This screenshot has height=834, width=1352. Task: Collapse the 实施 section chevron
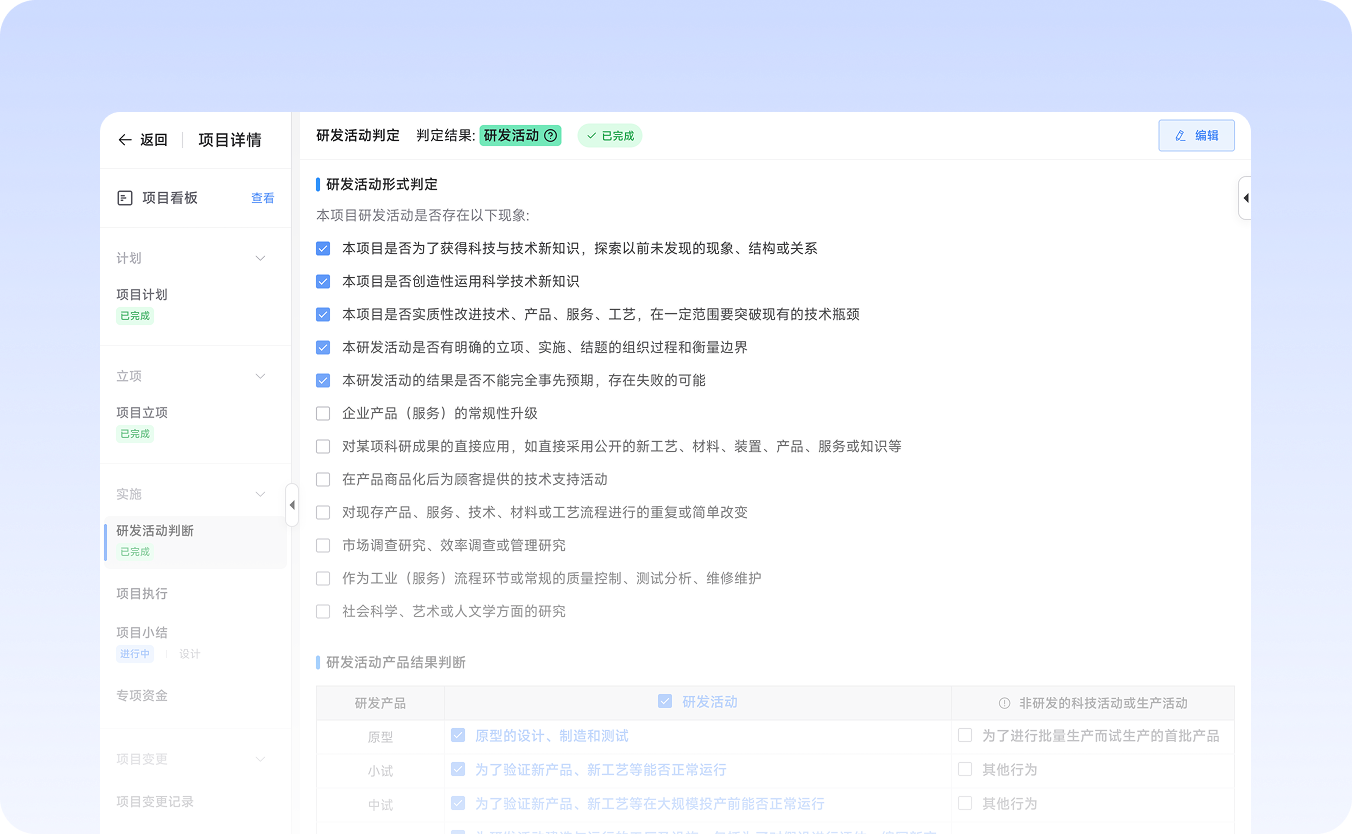[261, 495]
